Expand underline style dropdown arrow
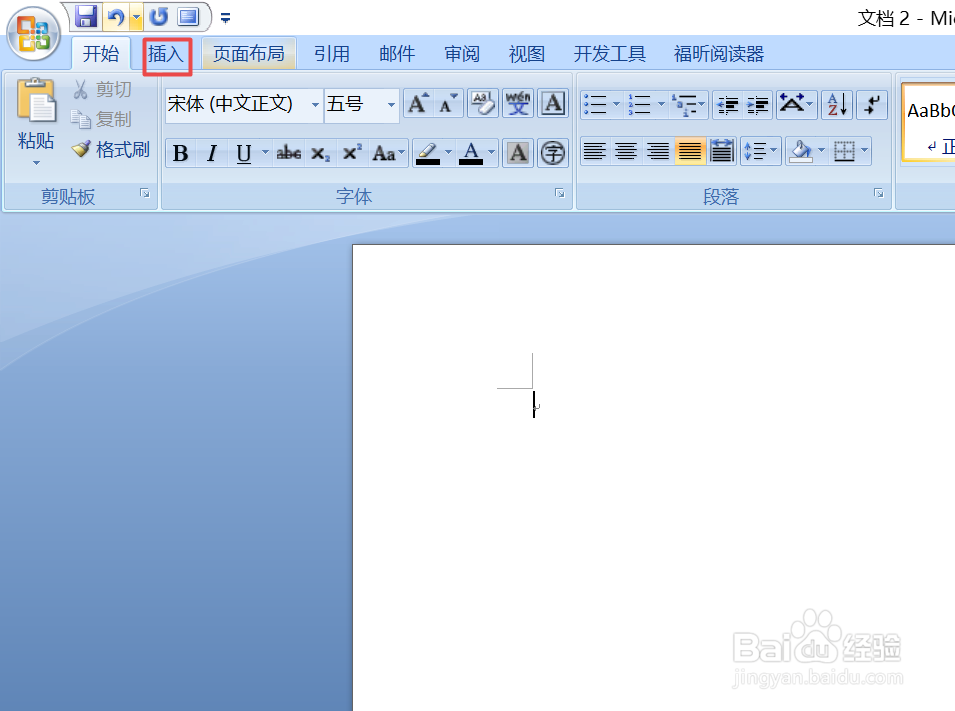955x711 pixels. pos(265,153)
